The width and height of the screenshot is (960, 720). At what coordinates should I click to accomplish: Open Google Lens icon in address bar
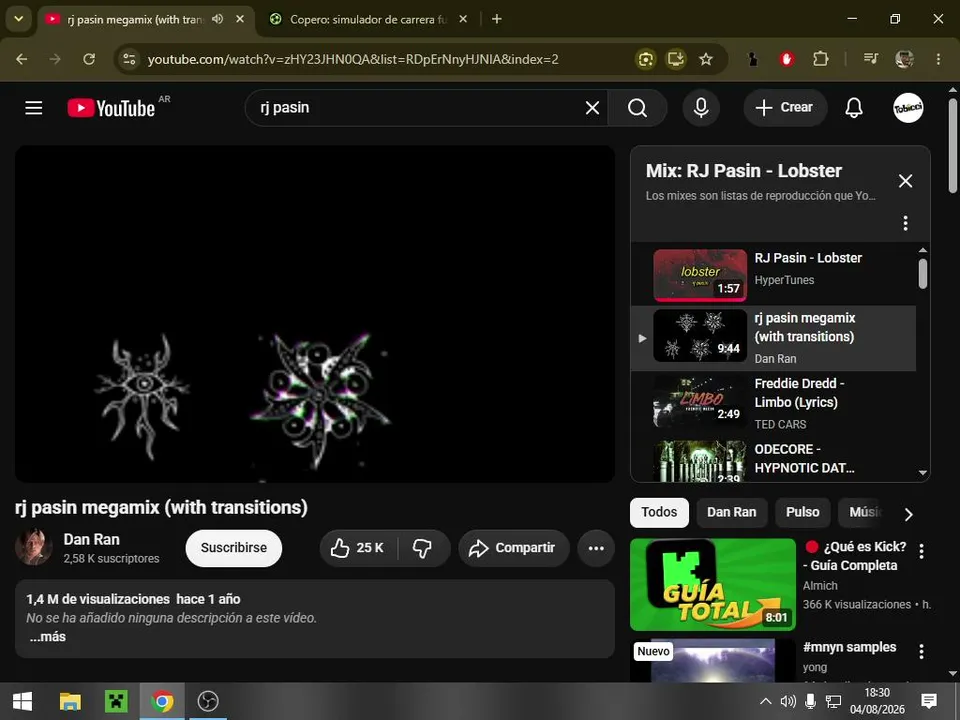point(645,59)
